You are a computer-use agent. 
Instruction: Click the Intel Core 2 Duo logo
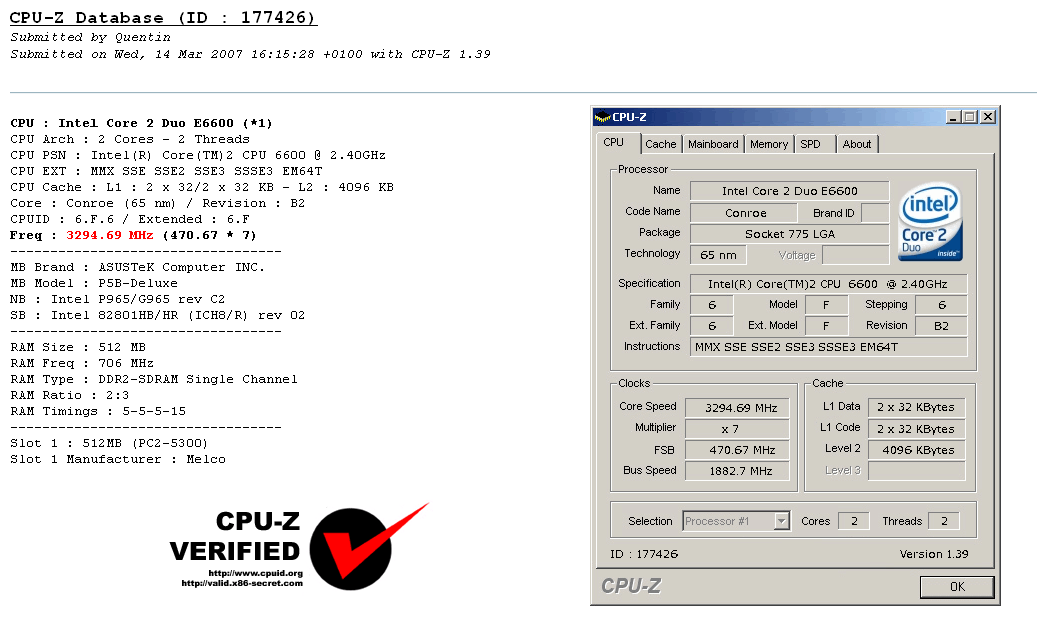[x=931, y=222]
